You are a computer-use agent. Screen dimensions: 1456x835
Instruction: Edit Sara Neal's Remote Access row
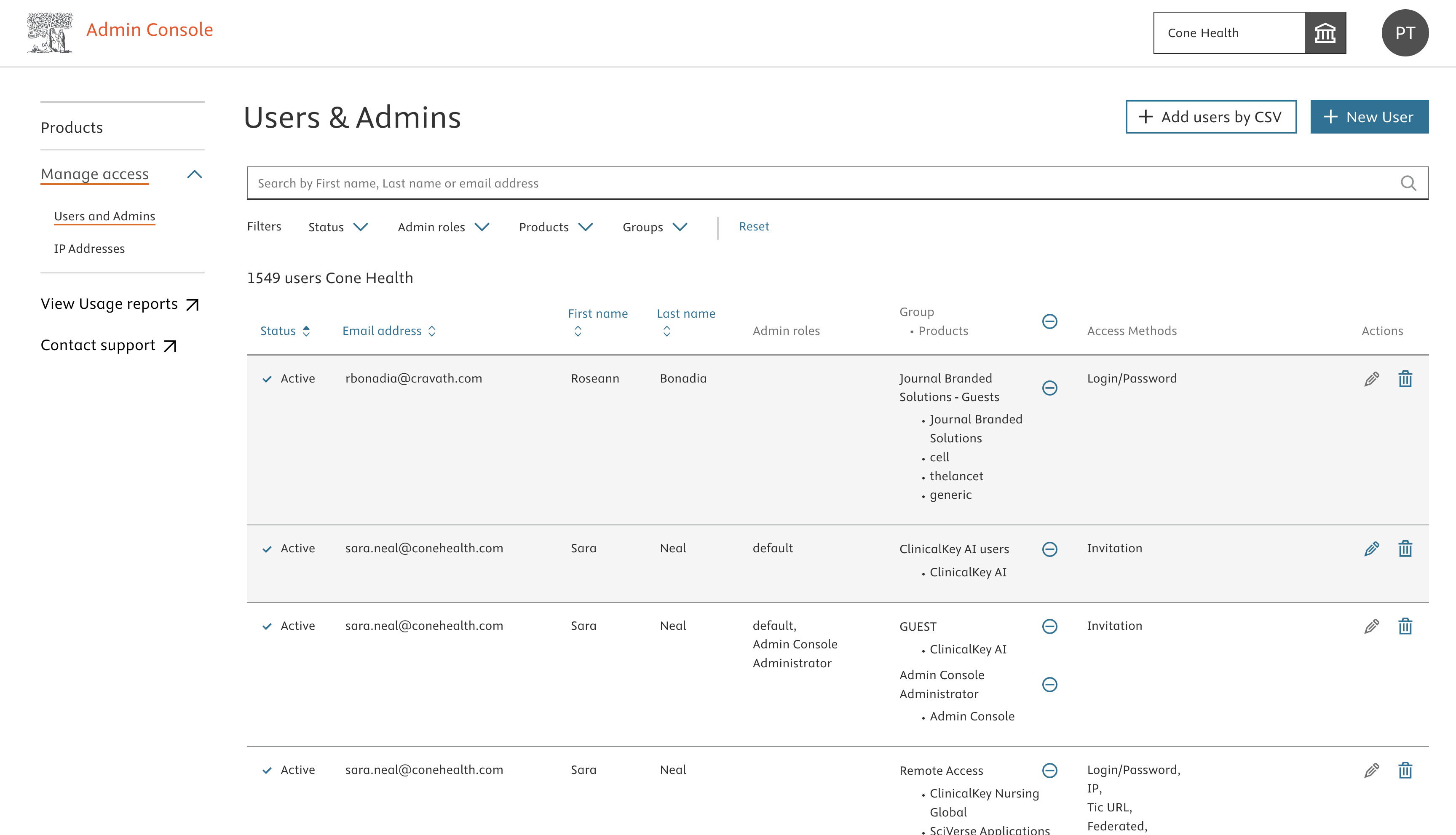coord(1371,770)
